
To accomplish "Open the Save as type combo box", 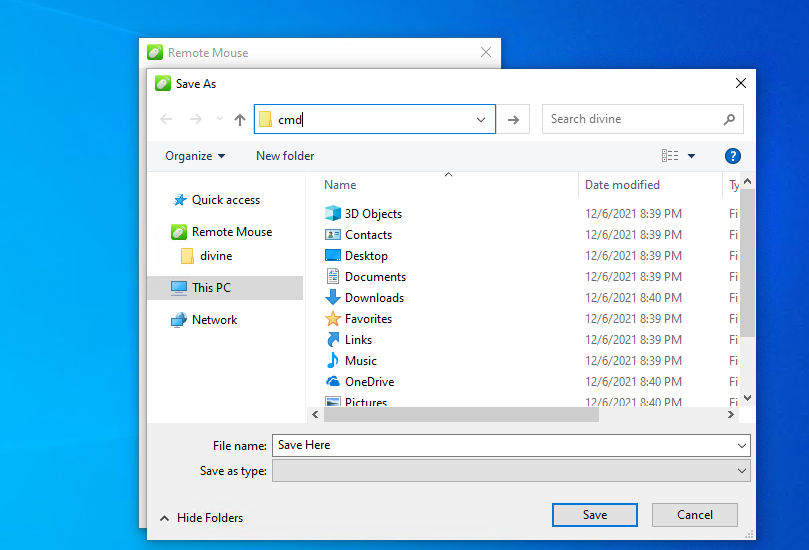I will (x=510, y=470).
